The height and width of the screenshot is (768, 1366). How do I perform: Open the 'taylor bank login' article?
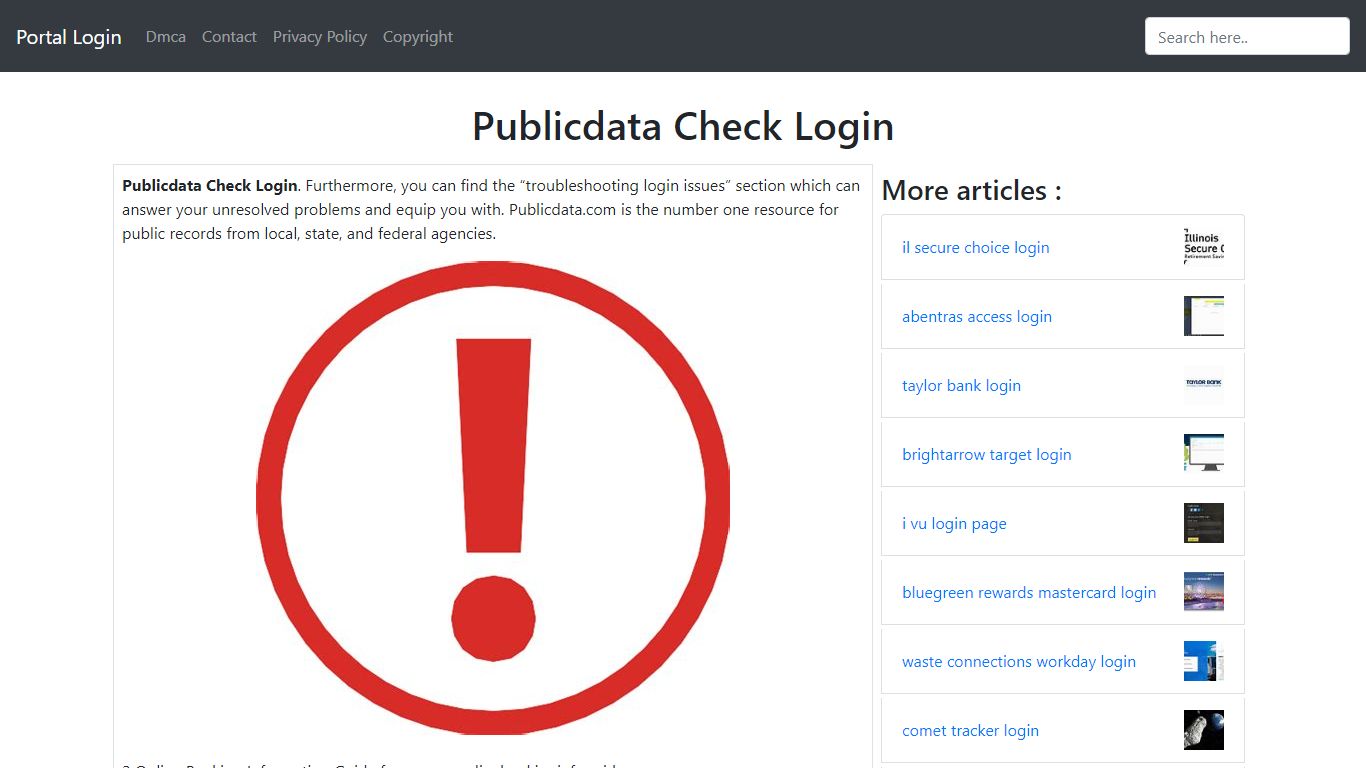click(961, 386)
